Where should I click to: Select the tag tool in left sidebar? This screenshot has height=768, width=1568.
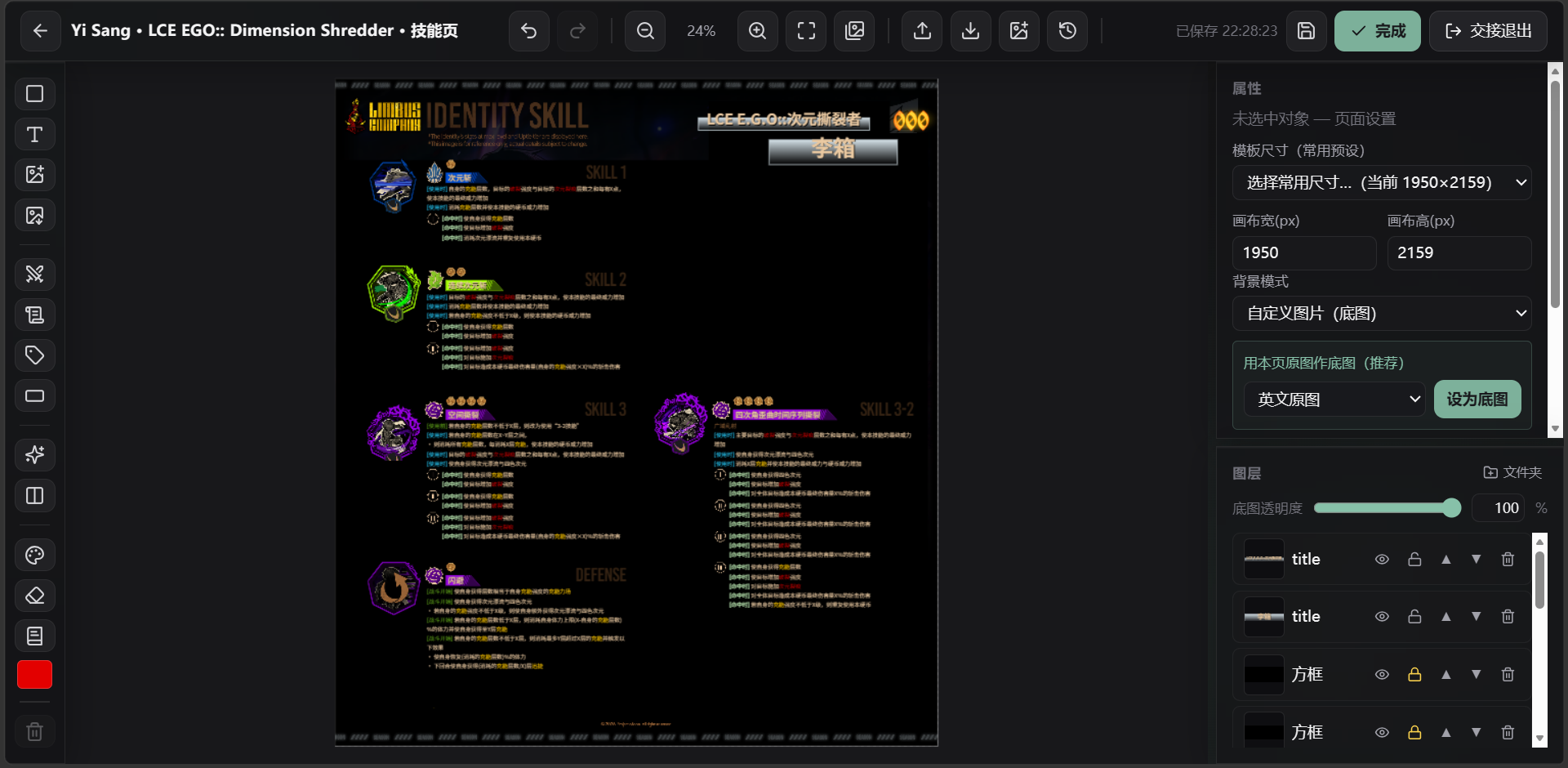pyautogui.click(x=35, y=355)
